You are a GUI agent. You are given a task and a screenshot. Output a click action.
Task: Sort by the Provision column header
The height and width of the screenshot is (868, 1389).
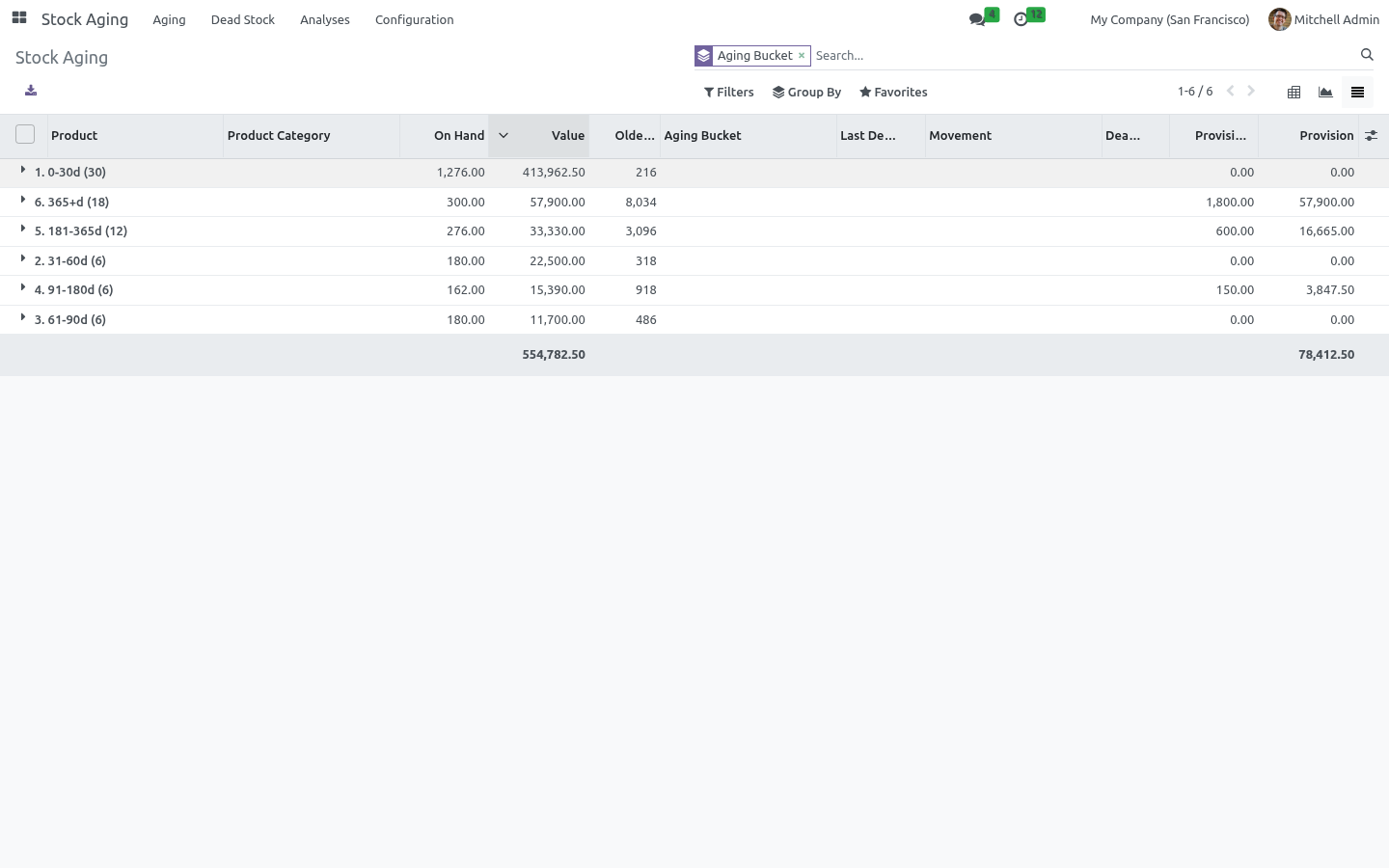point(1308,136)
